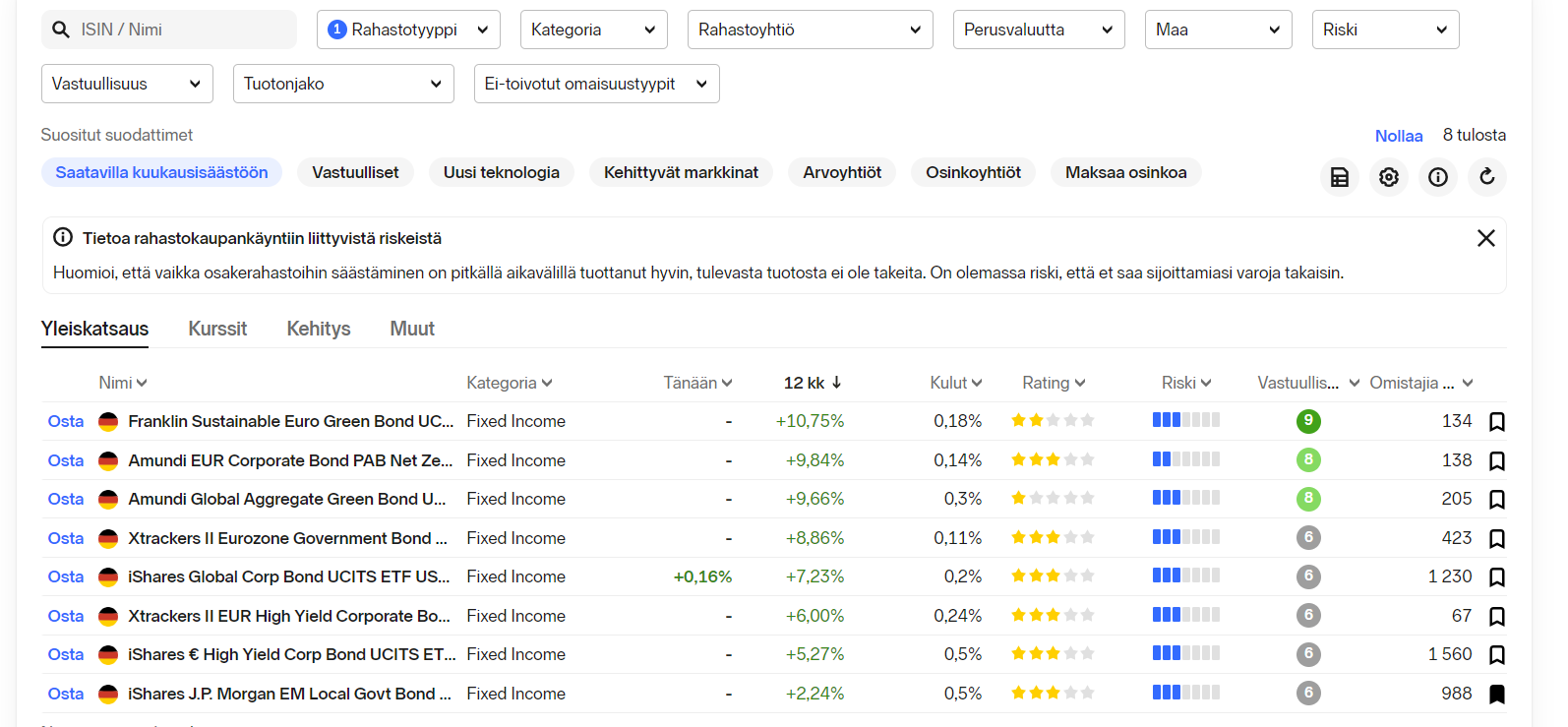Click the sustainability score 6 badge for iShares Global Corp
This screenshot has width=1568, height=727.
click(1308, 576)
